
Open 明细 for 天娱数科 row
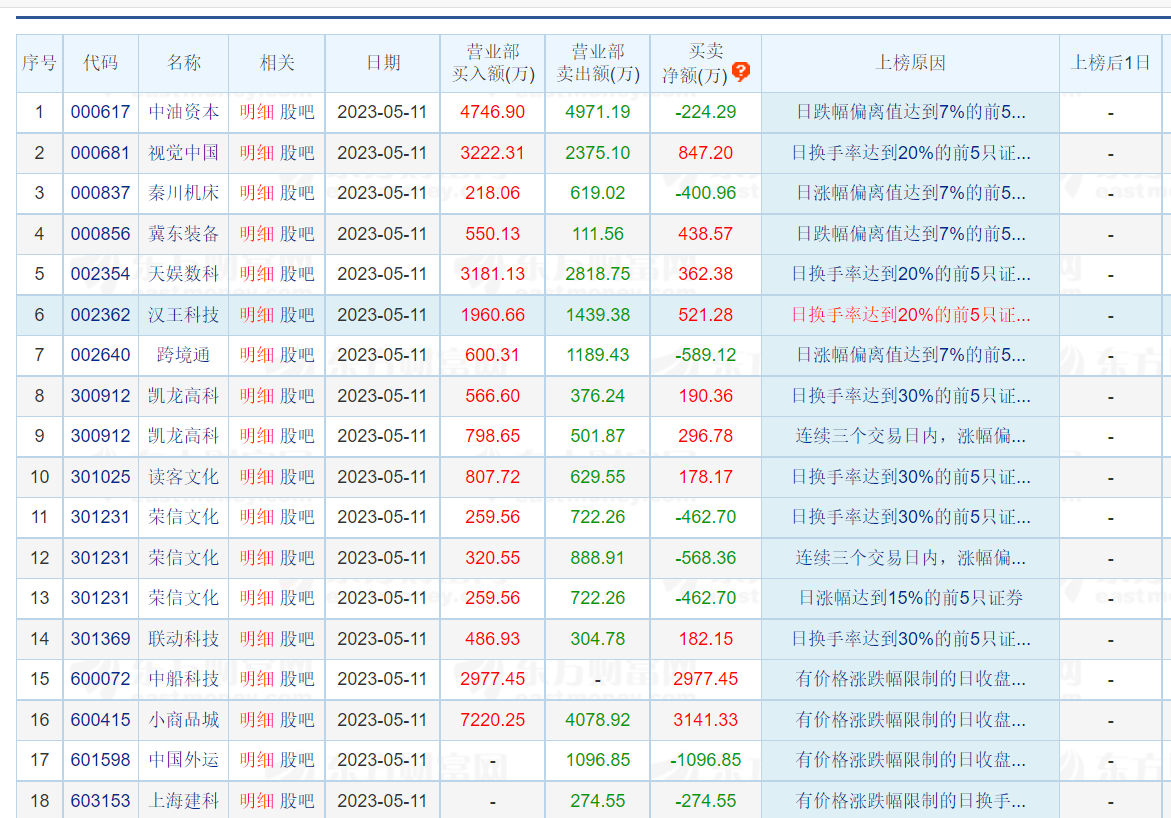(x=257, y=274)
